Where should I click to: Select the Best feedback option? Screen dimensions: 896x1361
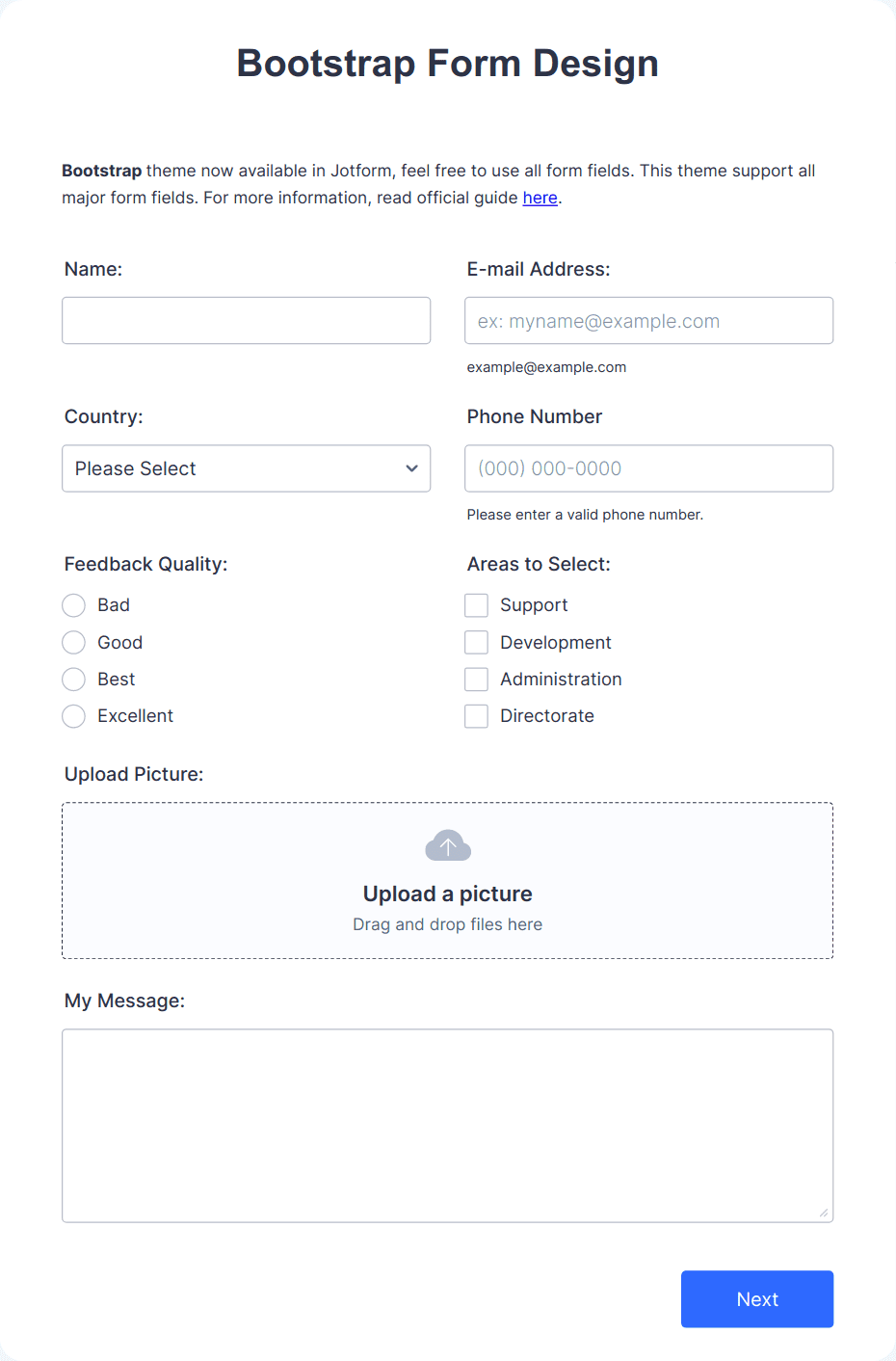pyautogui.click(x=73, y=679)
